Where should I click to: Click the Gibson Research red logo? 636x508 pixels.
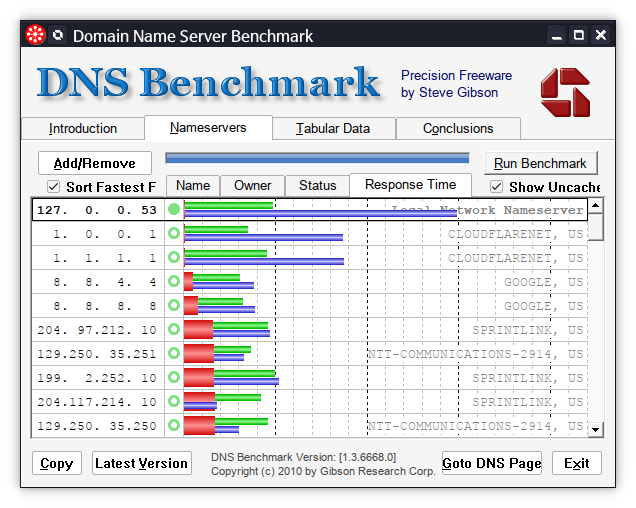coord(565,93)
